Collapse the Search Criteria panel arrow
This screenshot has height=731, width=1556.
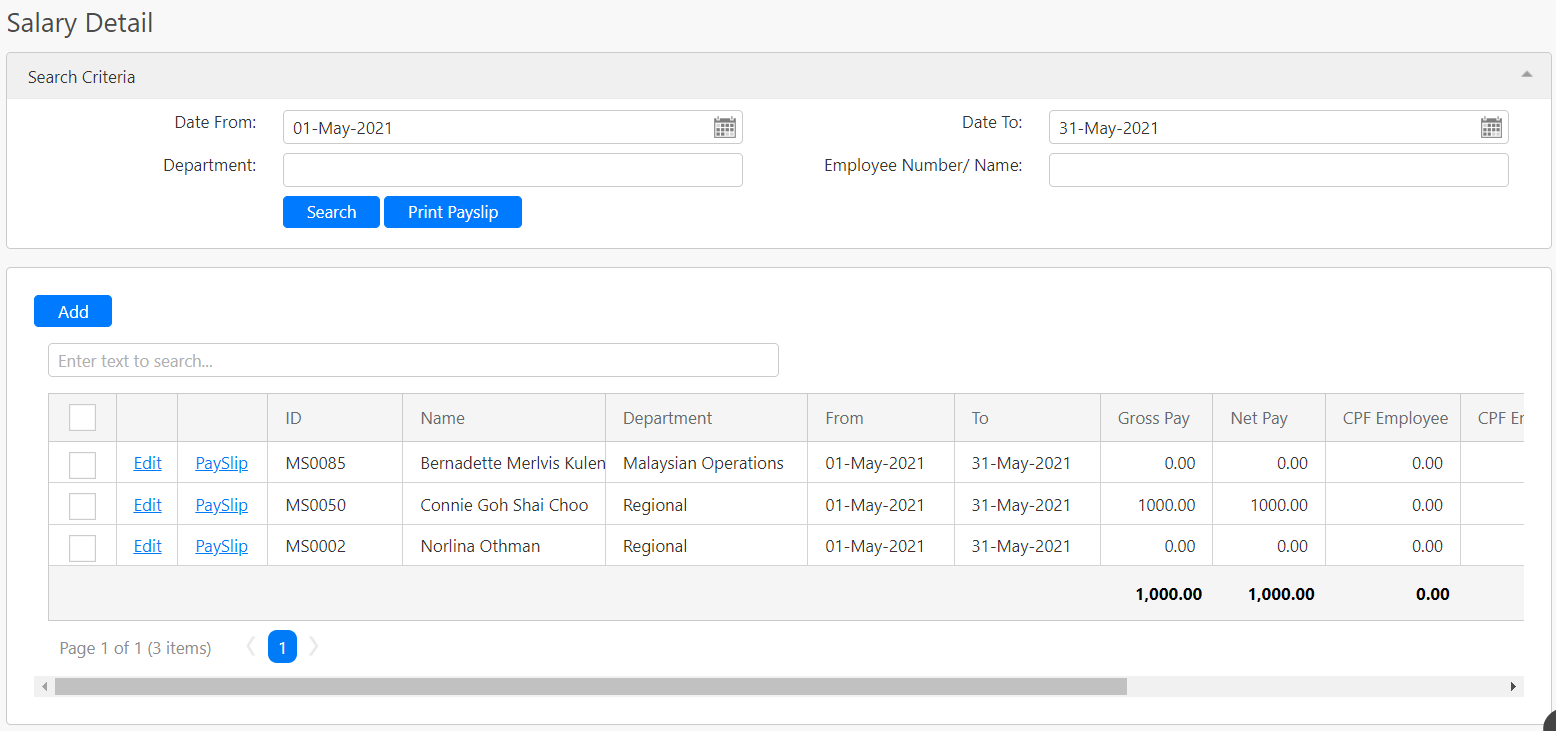(1526, 74)
